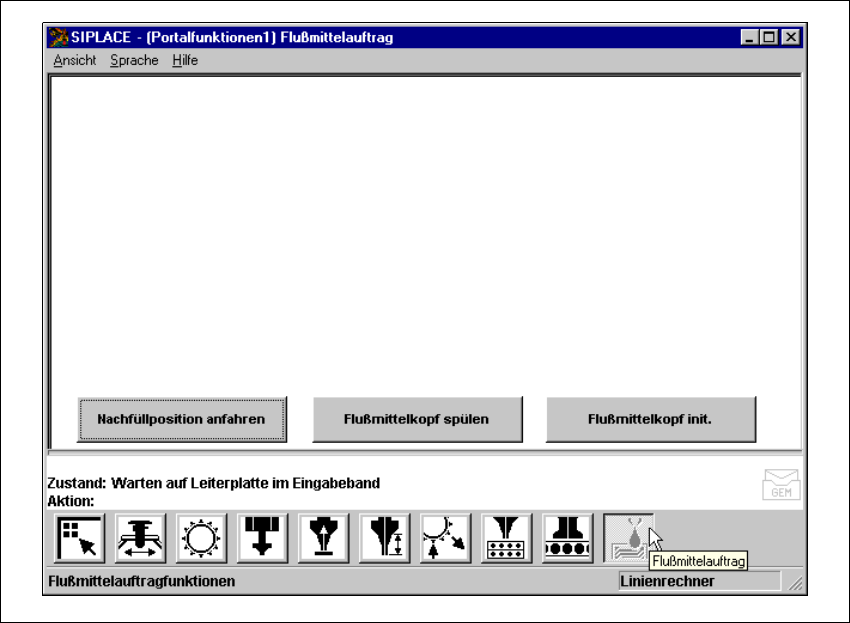Open the Hilfe menu

click(185, 60)
